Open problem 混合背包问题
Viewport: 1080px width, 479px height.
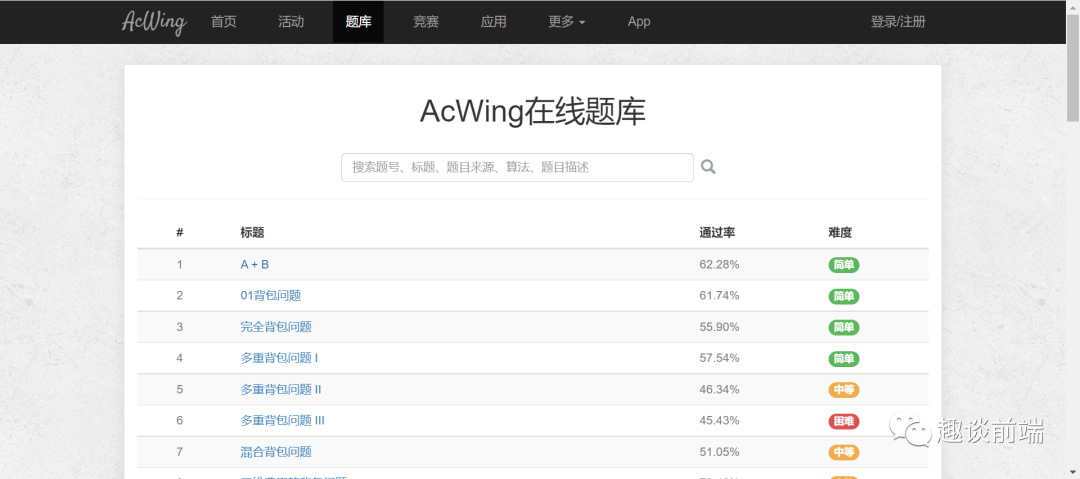coord(276,452)
